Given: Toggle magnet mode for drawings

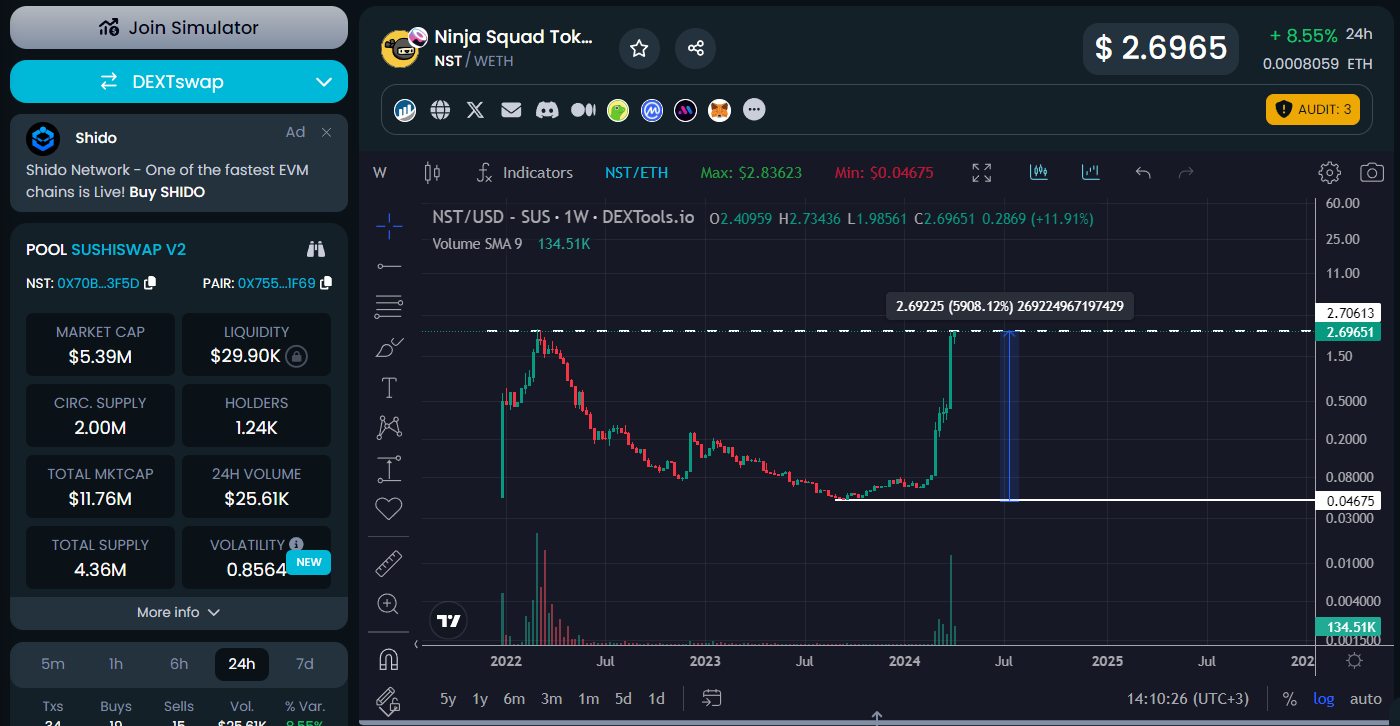Looking at the screenshot, I should pos(389,660).
